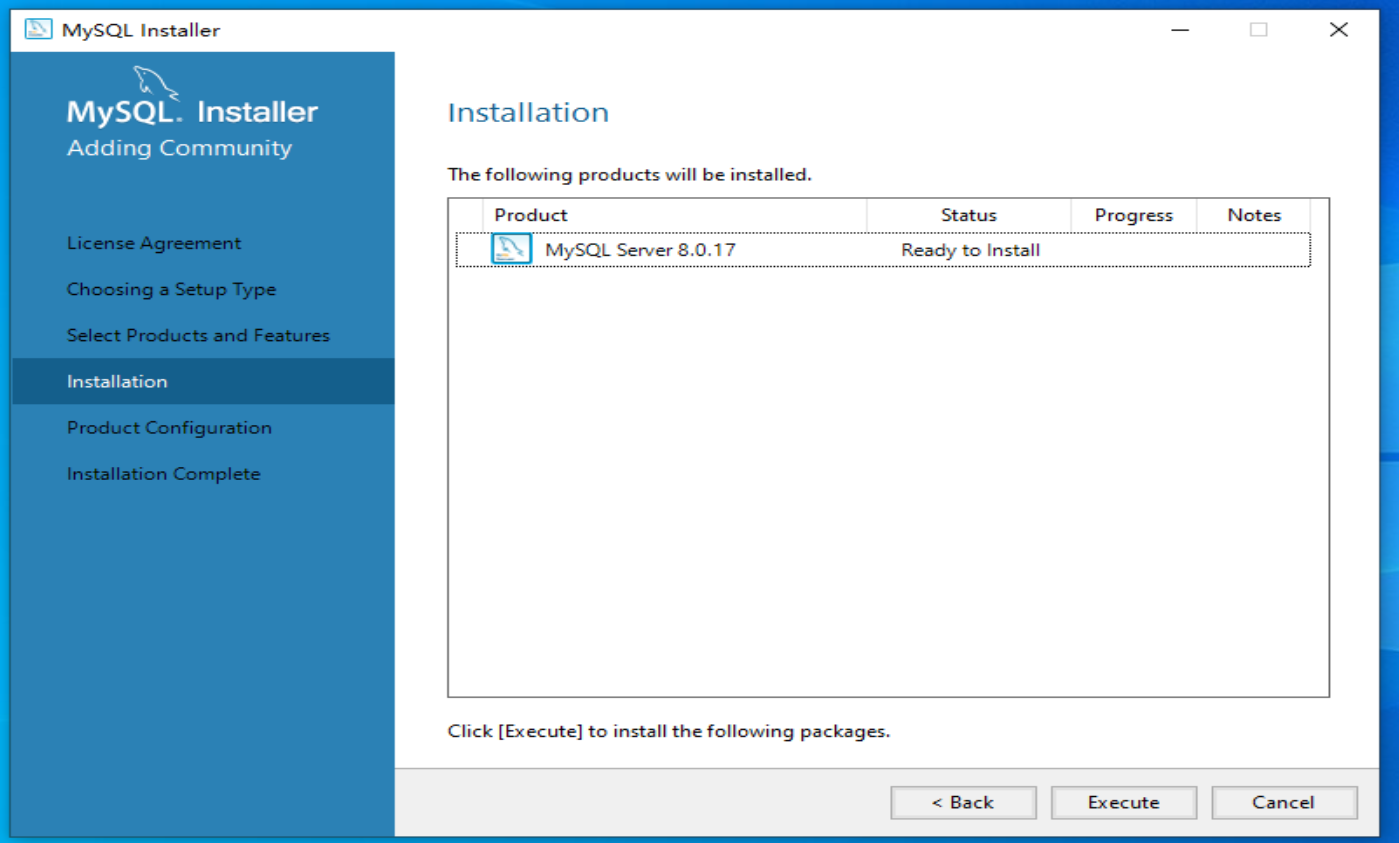The image size is (1399, 843).
Task: Click the Notes column header
Action: [1254, 215]
